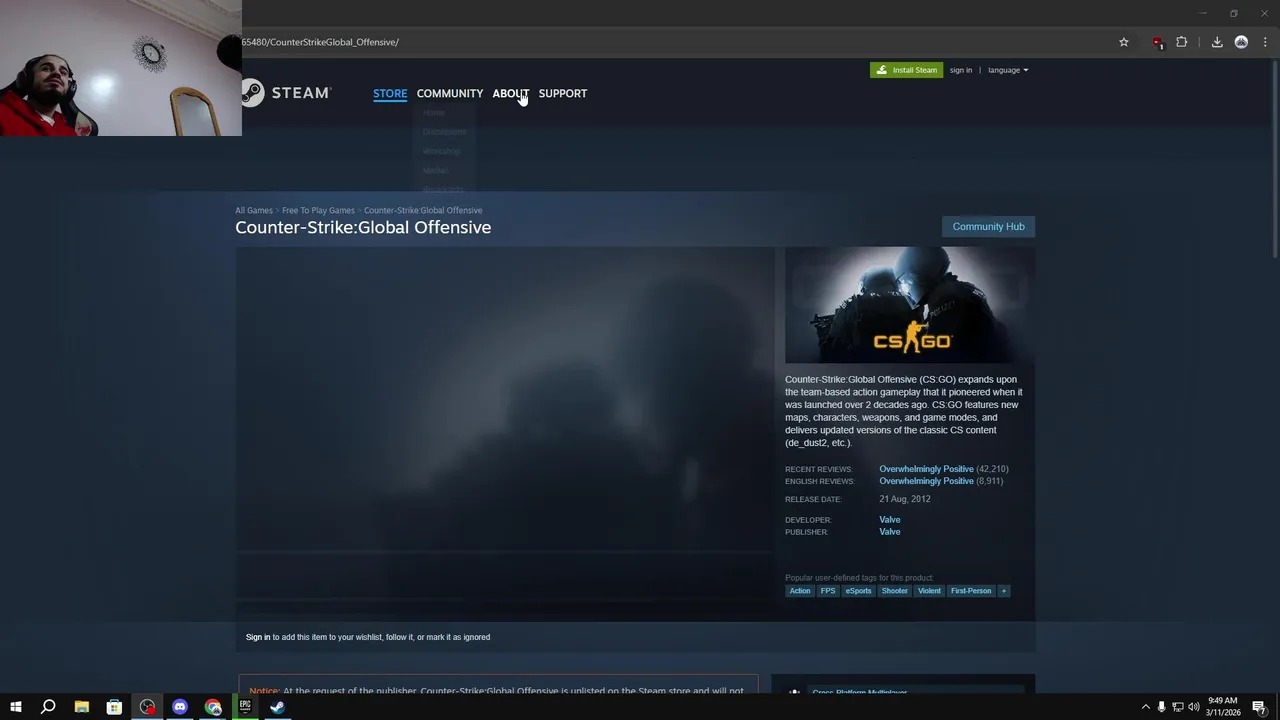Expand the language dropdown
Screen dimensions: 1280x720
pos(1008,70)
